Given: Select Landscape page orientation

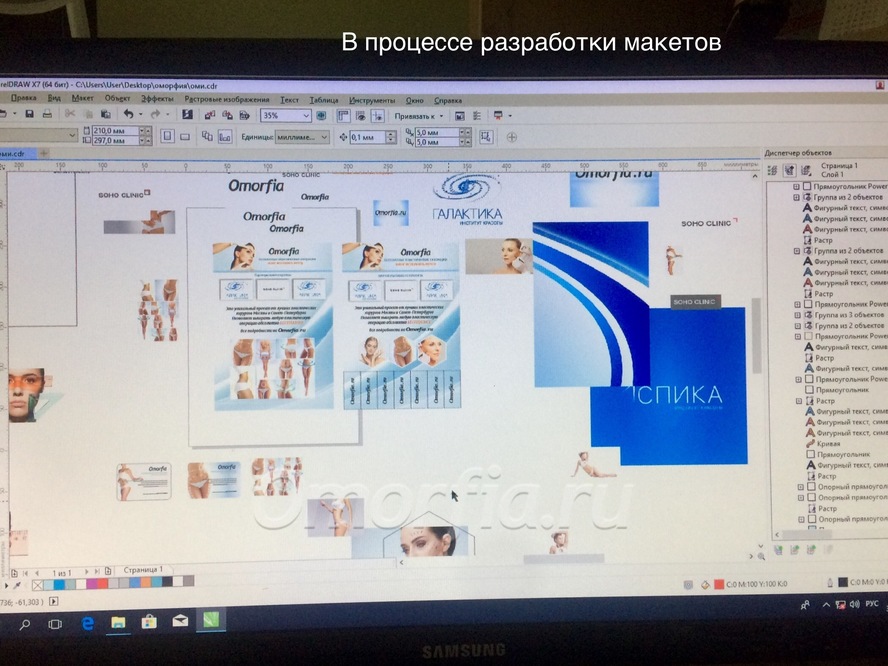Looking at the screenshot, I should pos(185,136).
